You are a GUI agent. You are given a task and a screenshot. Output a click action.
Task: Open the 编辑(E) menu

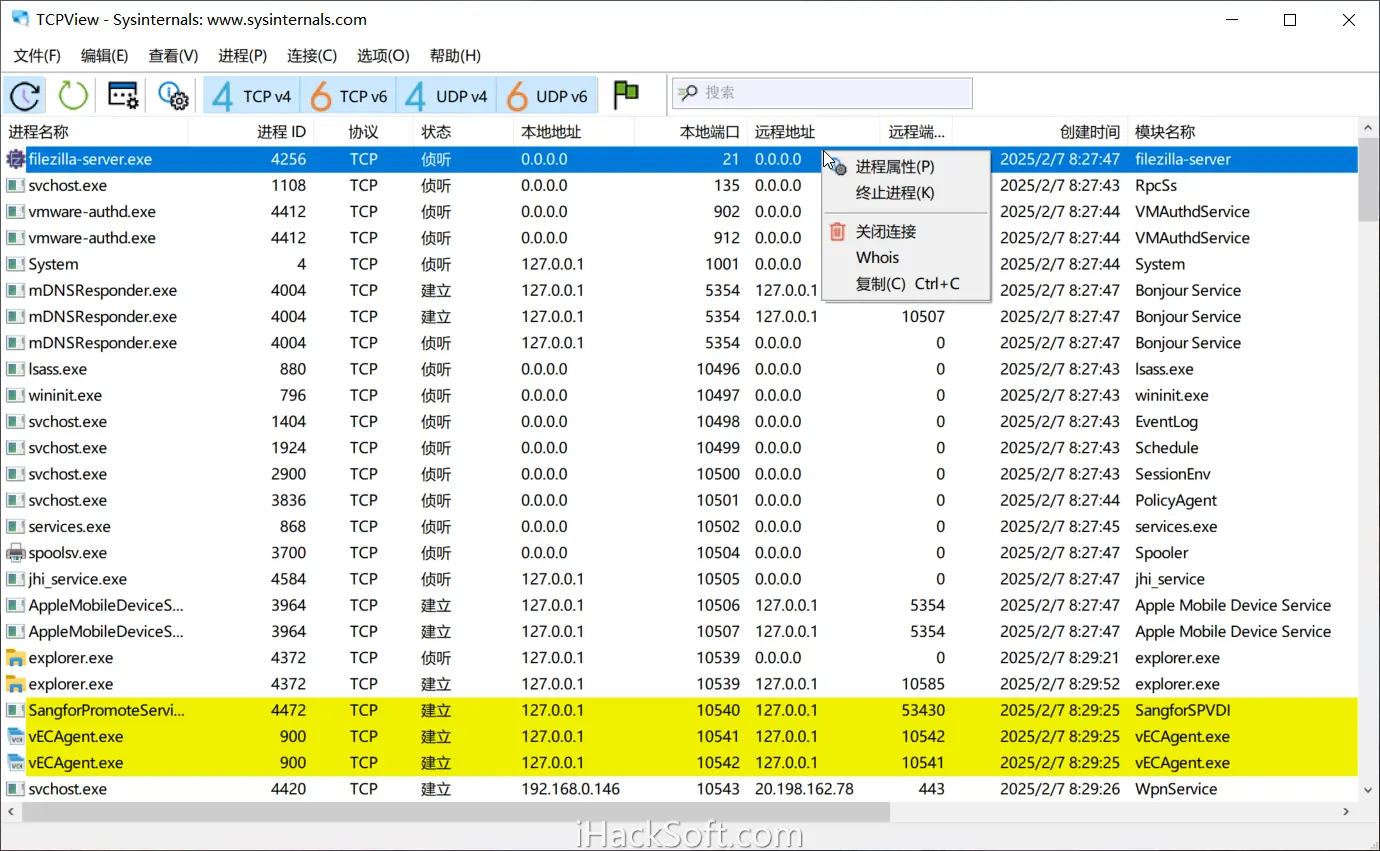[105, 56]
